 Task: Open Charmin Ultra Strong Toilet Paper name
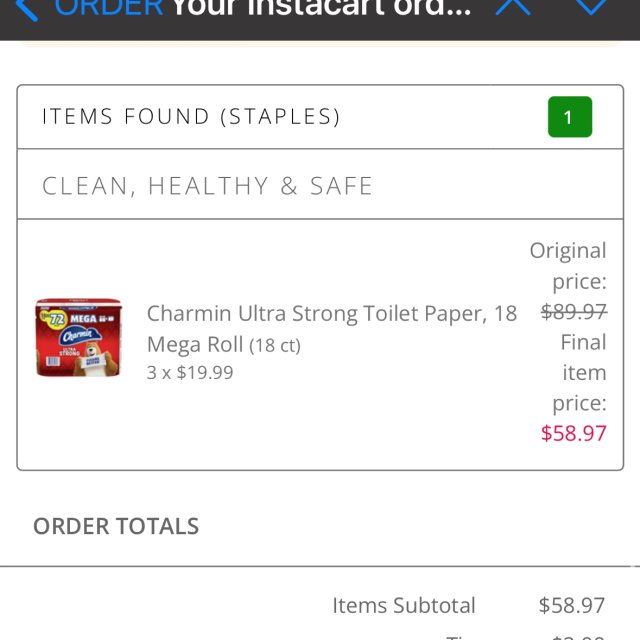(331, 314)
